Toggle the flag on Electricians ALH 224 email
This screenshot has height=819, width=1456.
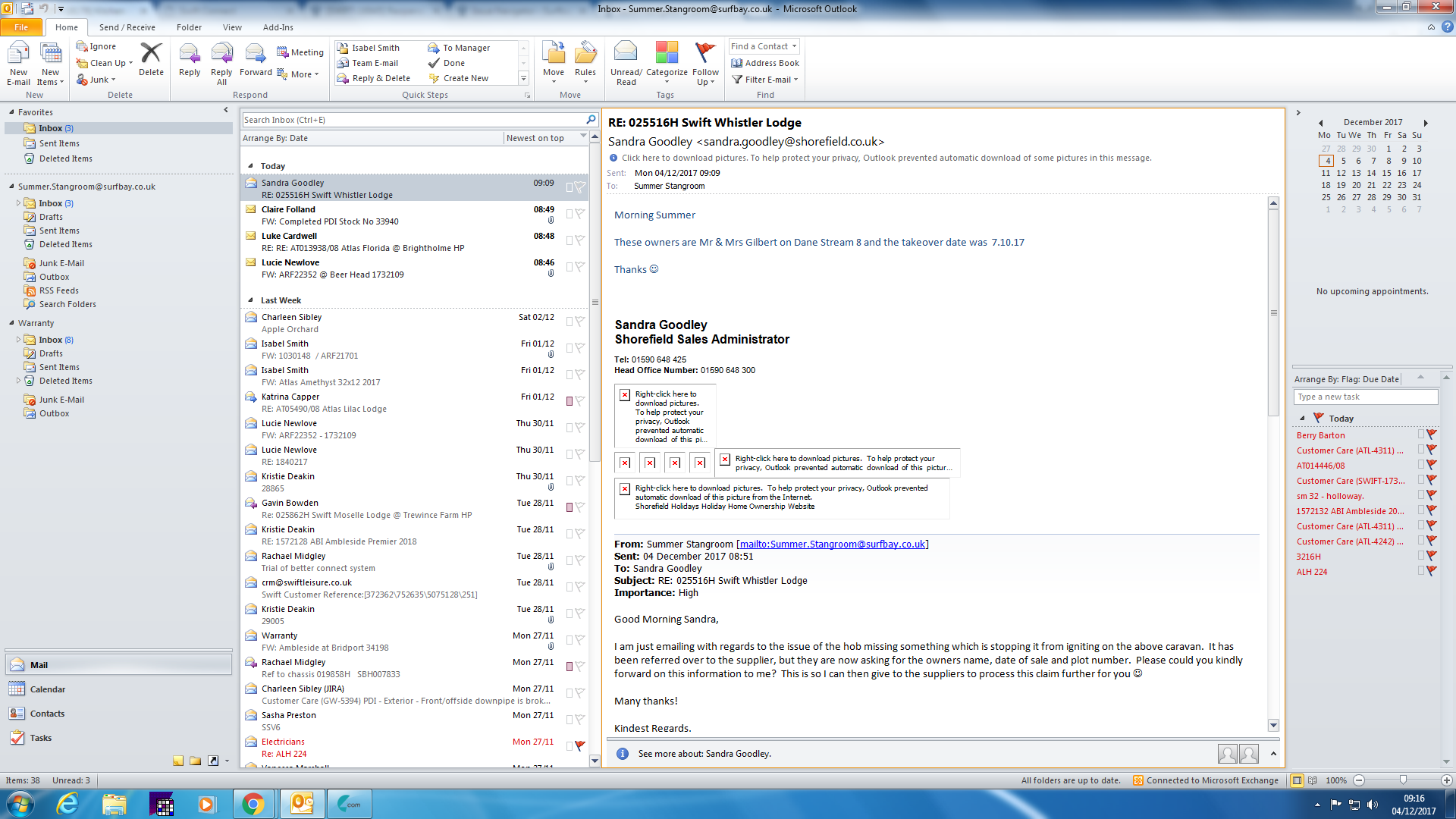tap(579, 745)
